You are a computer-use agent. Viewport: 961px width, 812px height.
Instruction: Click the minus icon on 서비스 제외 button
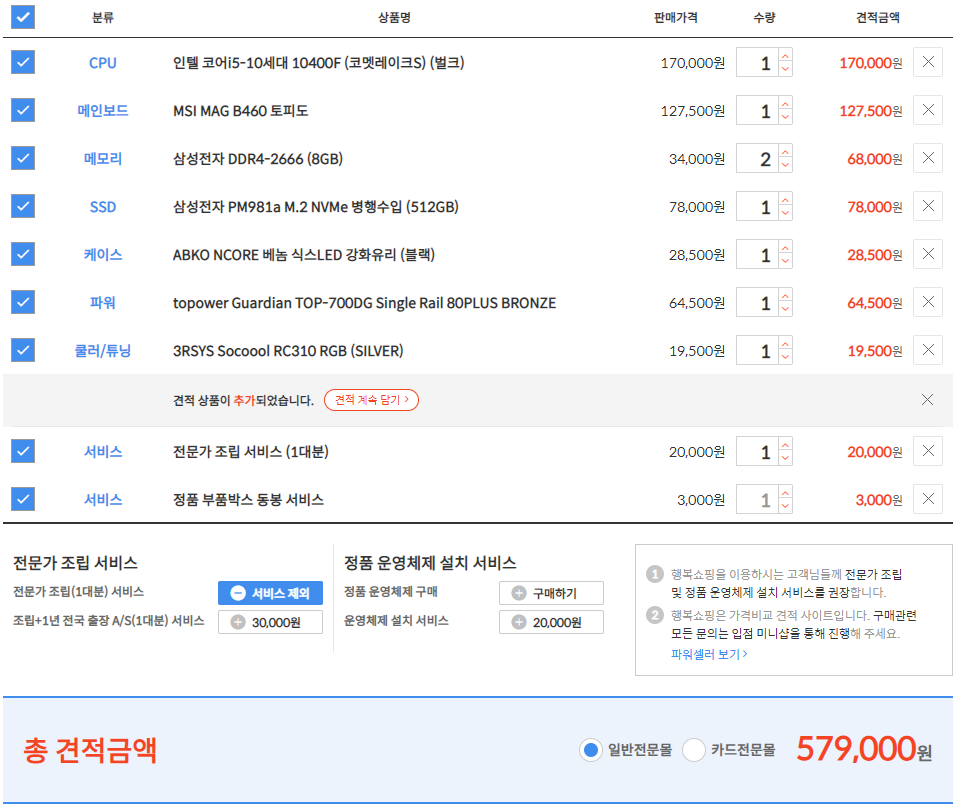pos(237,593)
